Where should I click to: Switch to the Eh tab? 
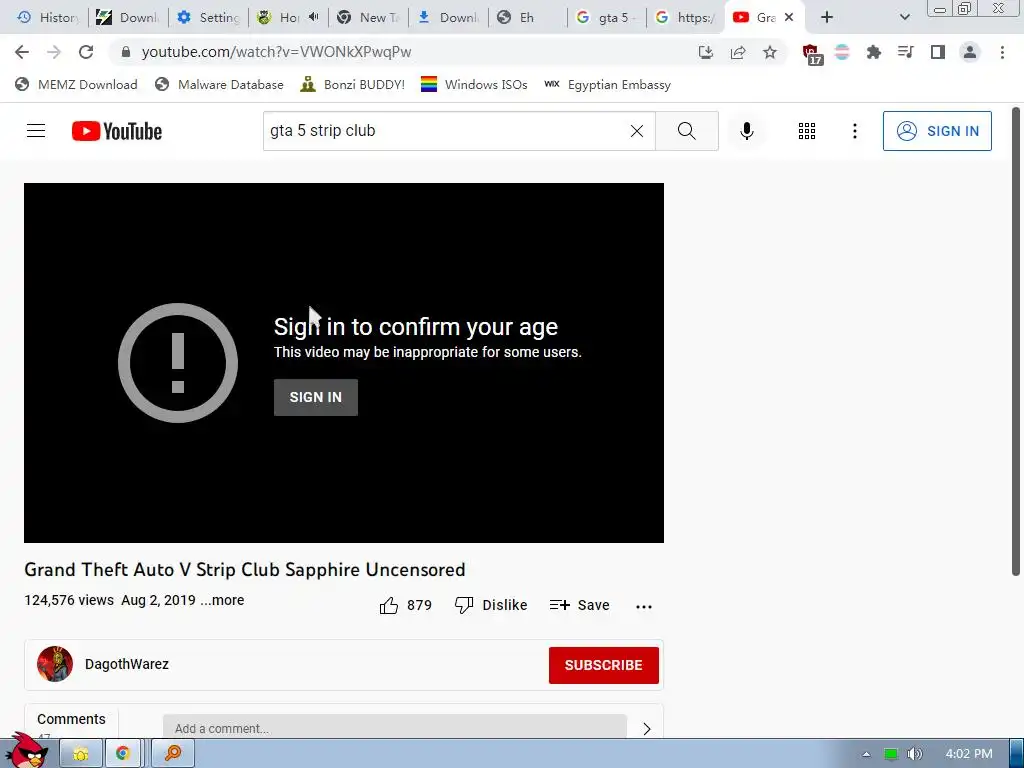(x=526, y=18)
